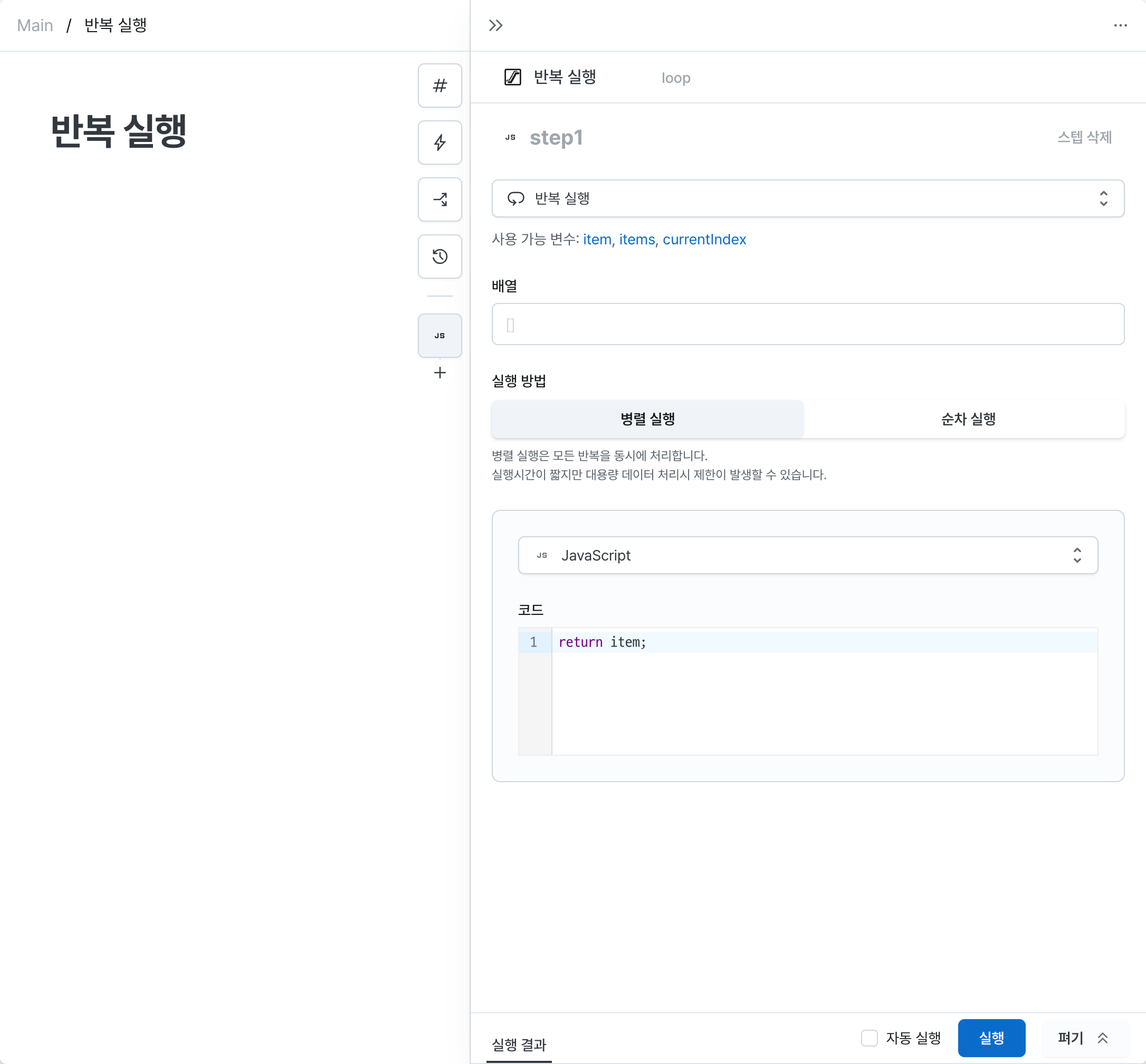Click 스텝 삭제 to delete step
1146x1064 pixels.
click(x=1084, y=138)
